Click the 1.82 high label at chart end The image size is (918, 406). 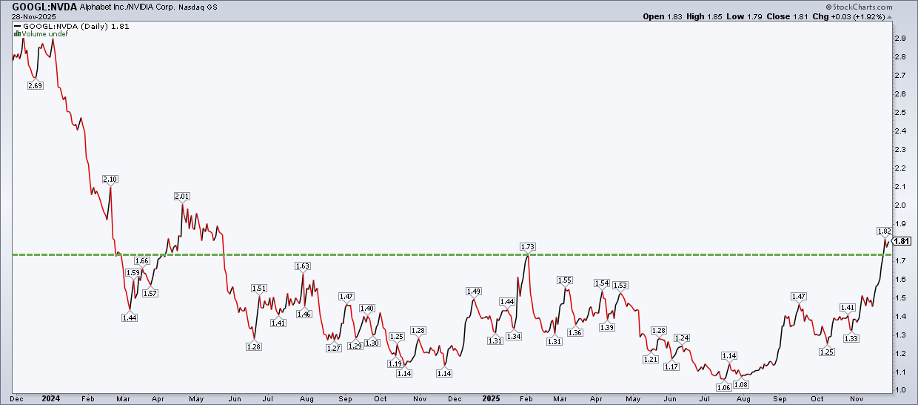(884, 231)
